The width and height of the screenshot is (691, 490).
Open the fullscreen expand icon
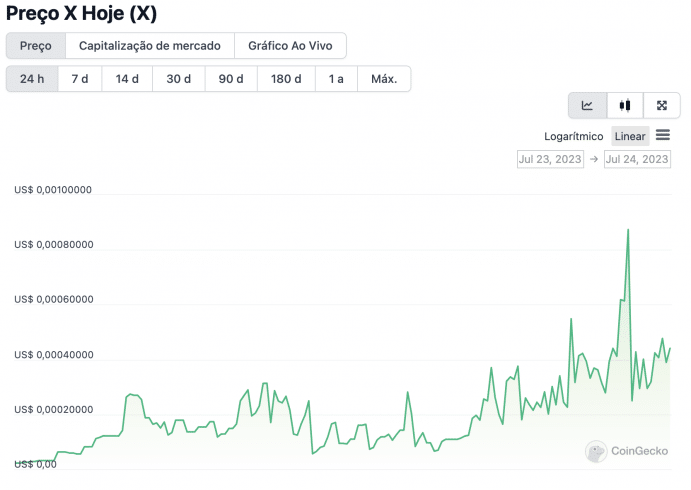click(661, 105)
